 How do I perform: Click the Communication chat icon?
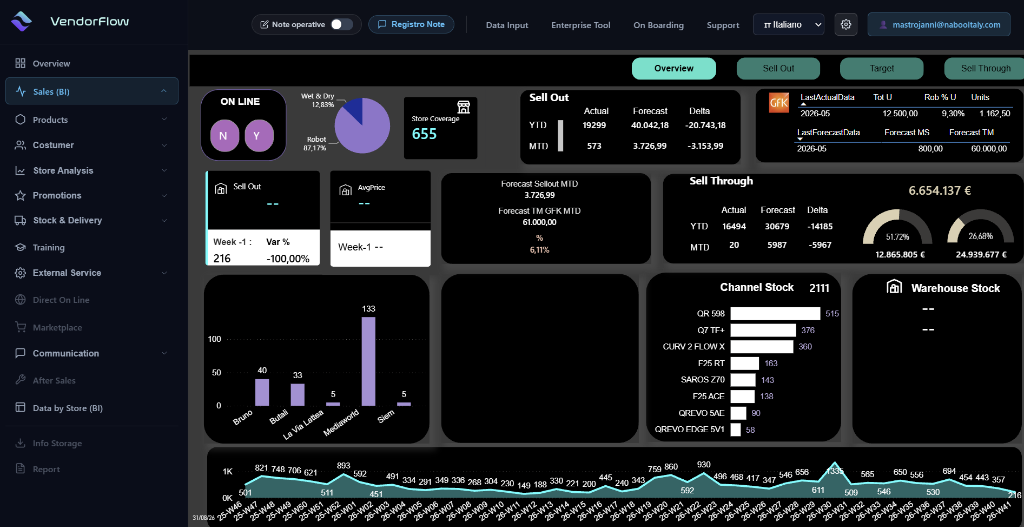(20, 353)
